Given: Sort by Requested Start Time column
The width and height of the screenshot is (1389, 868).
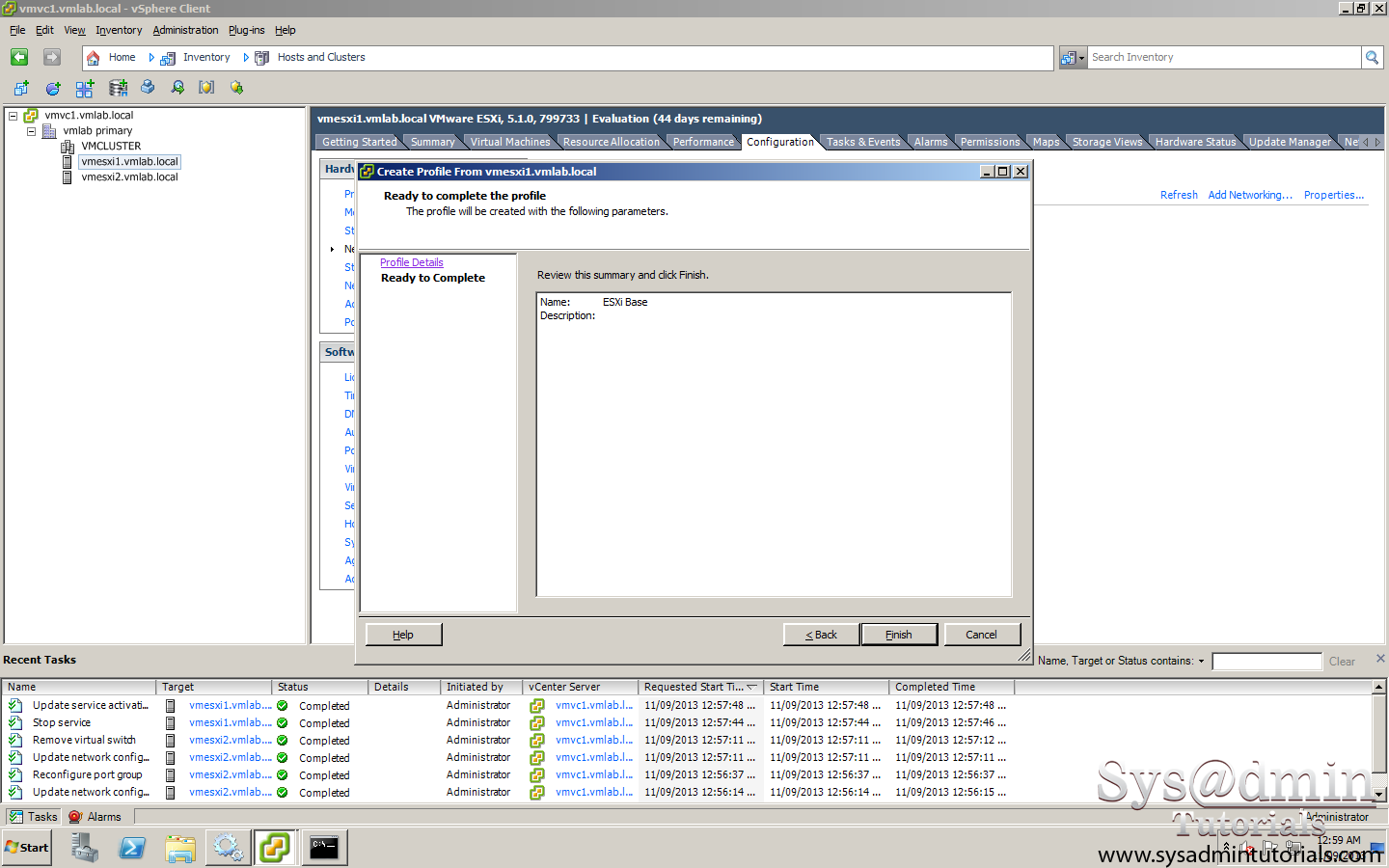Looking at the screenshot, I should coord(699,687).
